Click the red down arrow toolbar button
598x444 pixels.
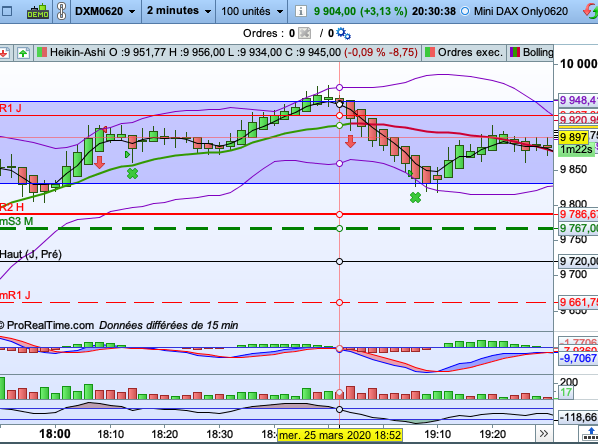[x=4, y=53]
